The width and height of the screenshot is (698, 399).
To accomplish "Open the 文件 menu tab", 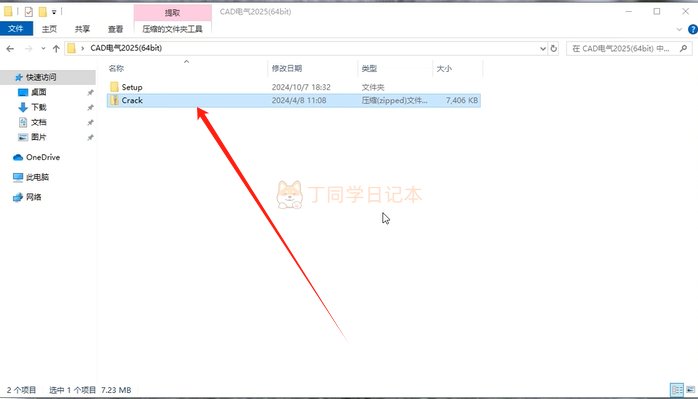I will click(16, 29).
